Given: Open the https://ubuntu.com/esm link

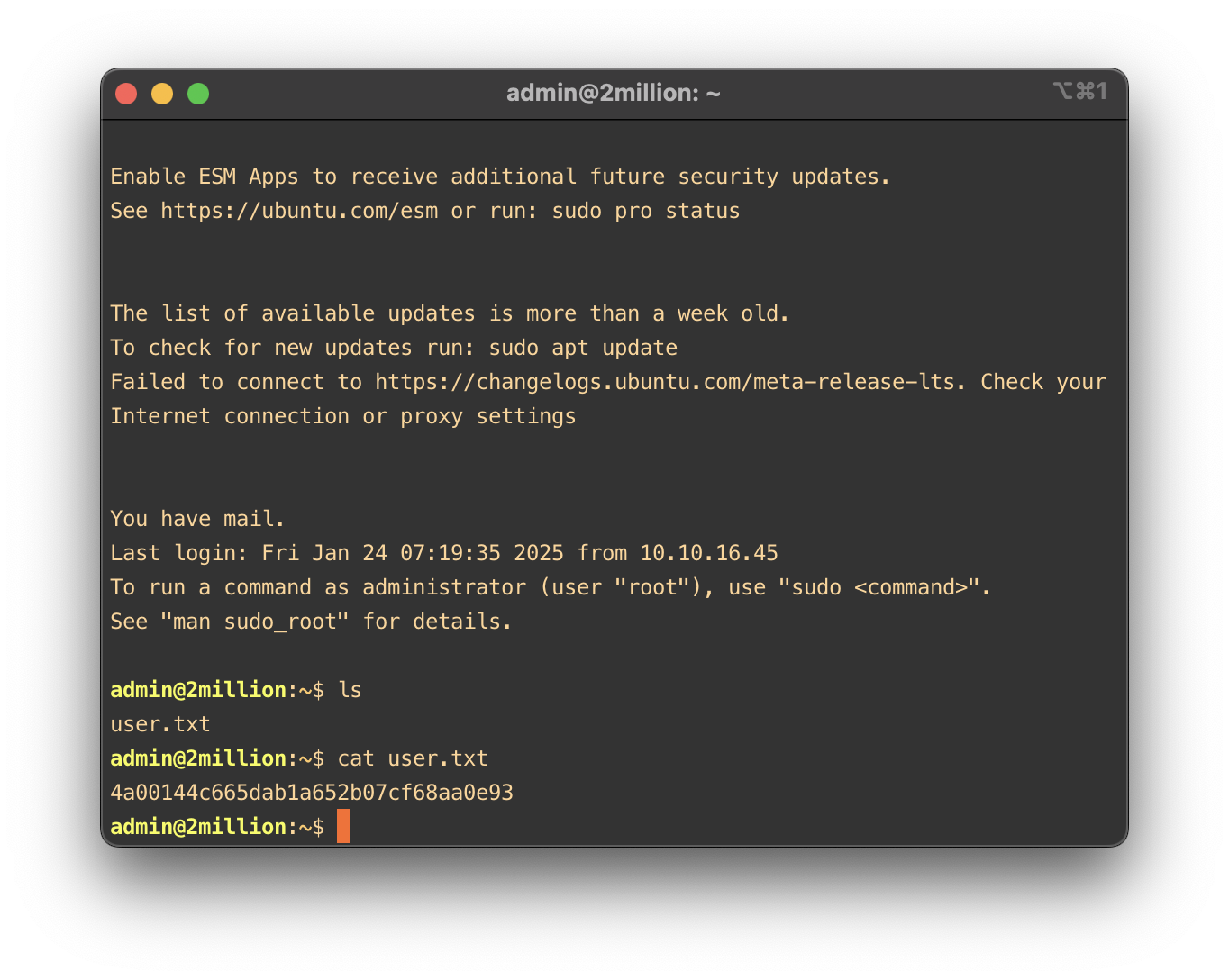Looking at the screenshot, I should 299,211.
